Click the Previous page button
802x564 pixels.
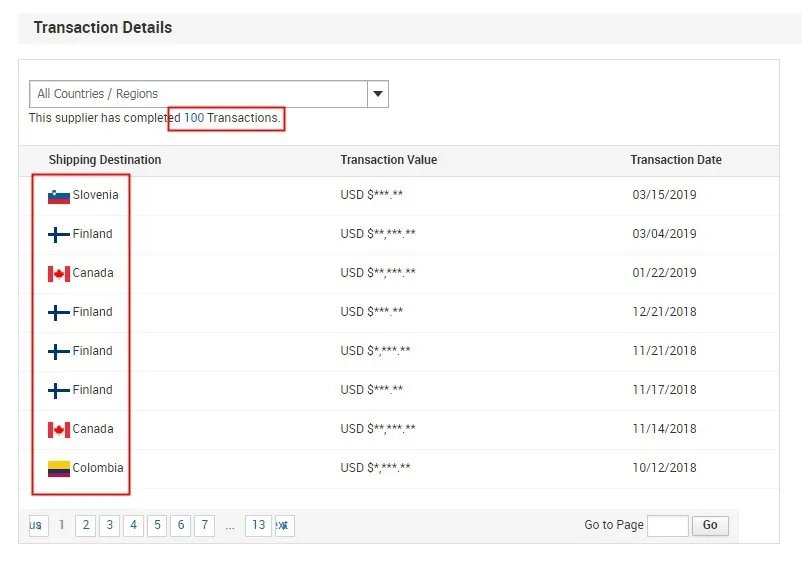[x=38, y=525]
